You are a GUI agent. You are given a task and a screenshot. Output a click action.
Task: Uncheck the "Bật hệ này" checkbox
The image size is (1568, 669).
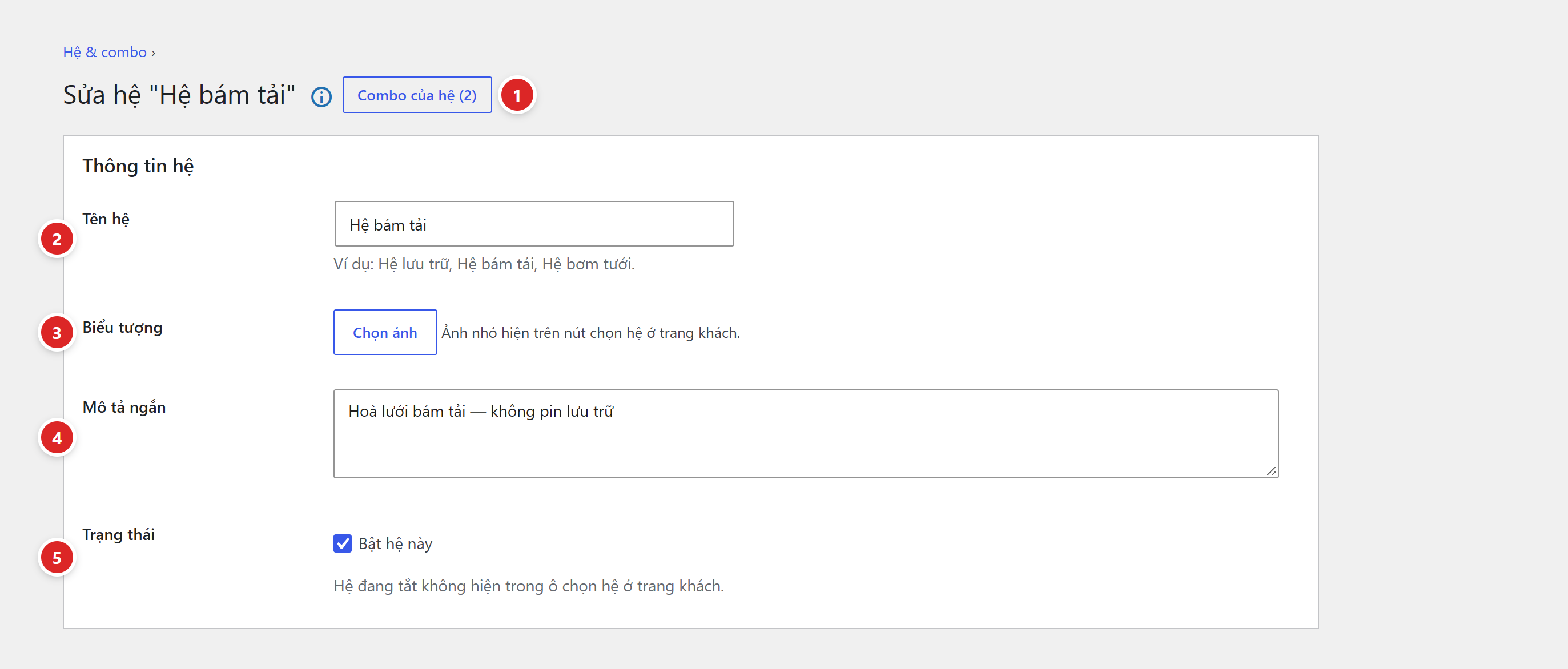(x=343, y=543)
